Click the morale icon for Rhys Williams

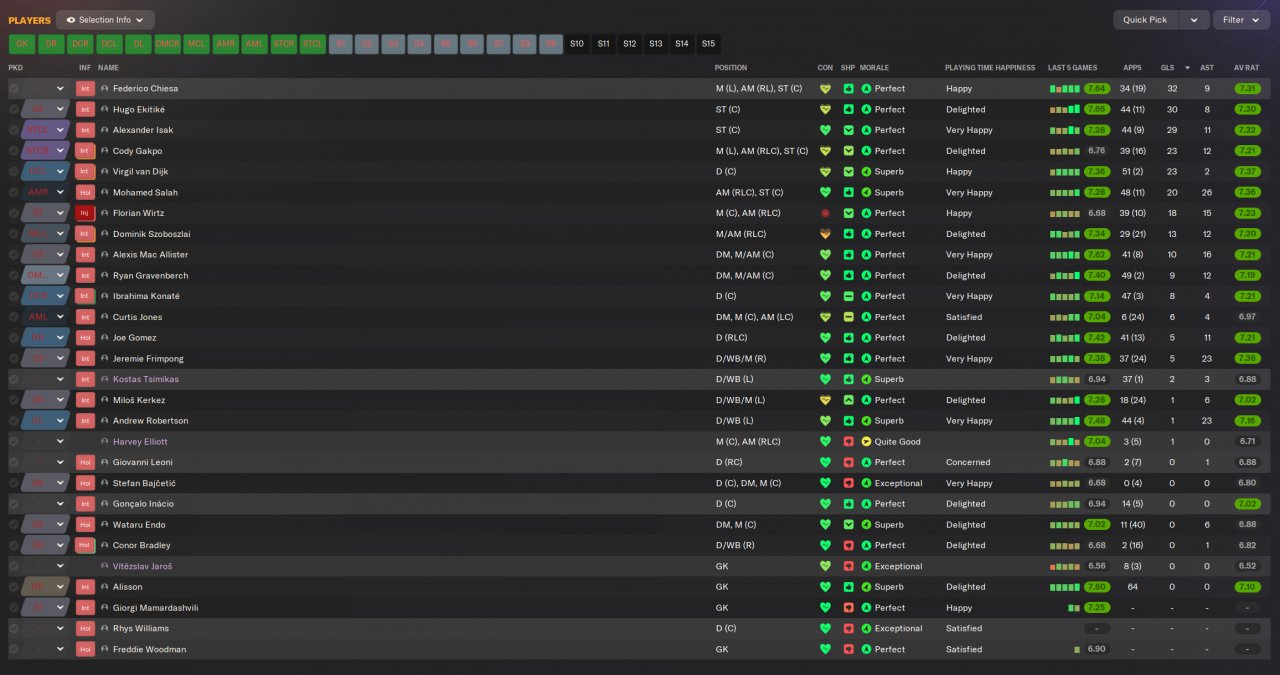(x=866, y=628)
